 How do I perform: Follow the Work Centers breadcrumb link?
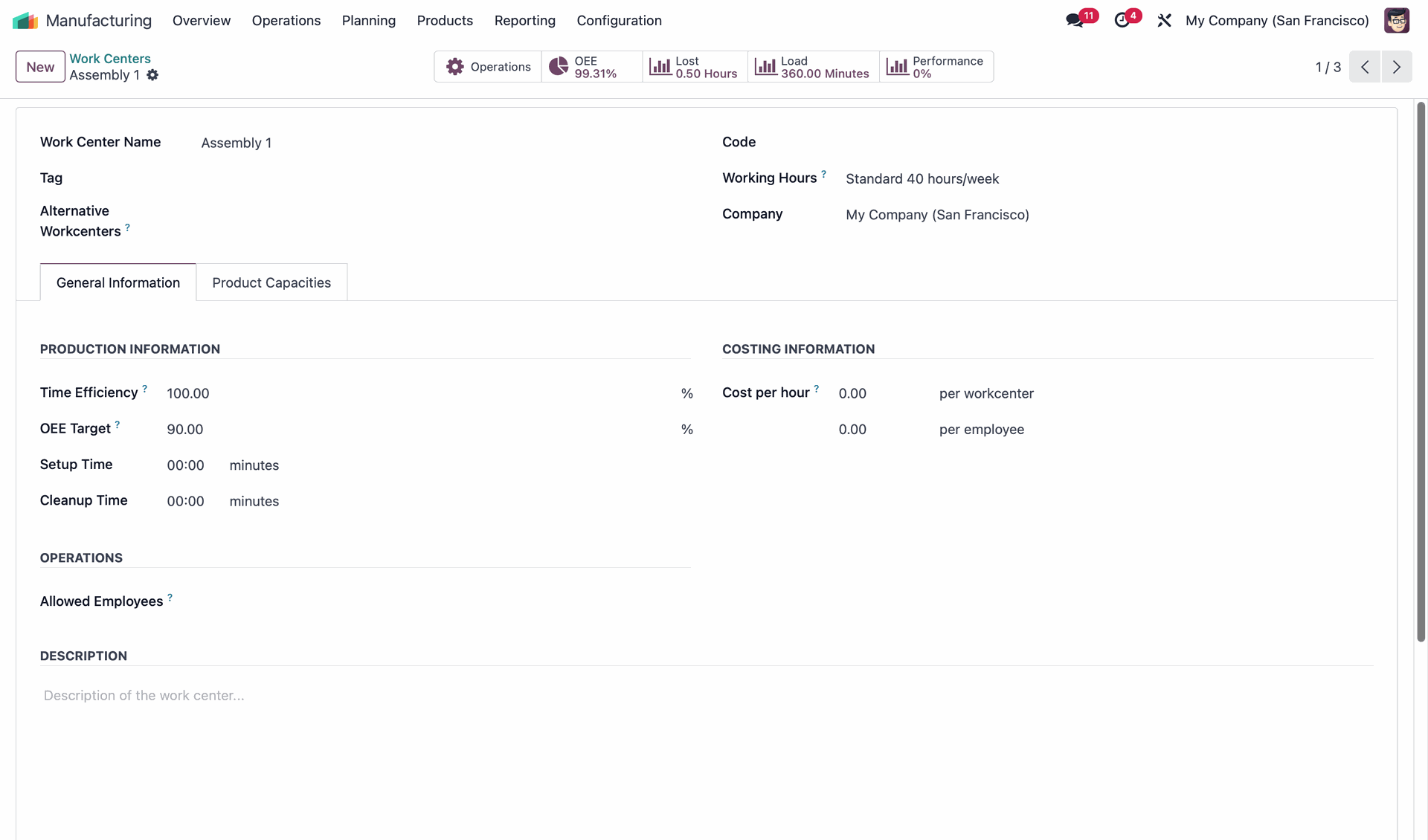point(110,59)
